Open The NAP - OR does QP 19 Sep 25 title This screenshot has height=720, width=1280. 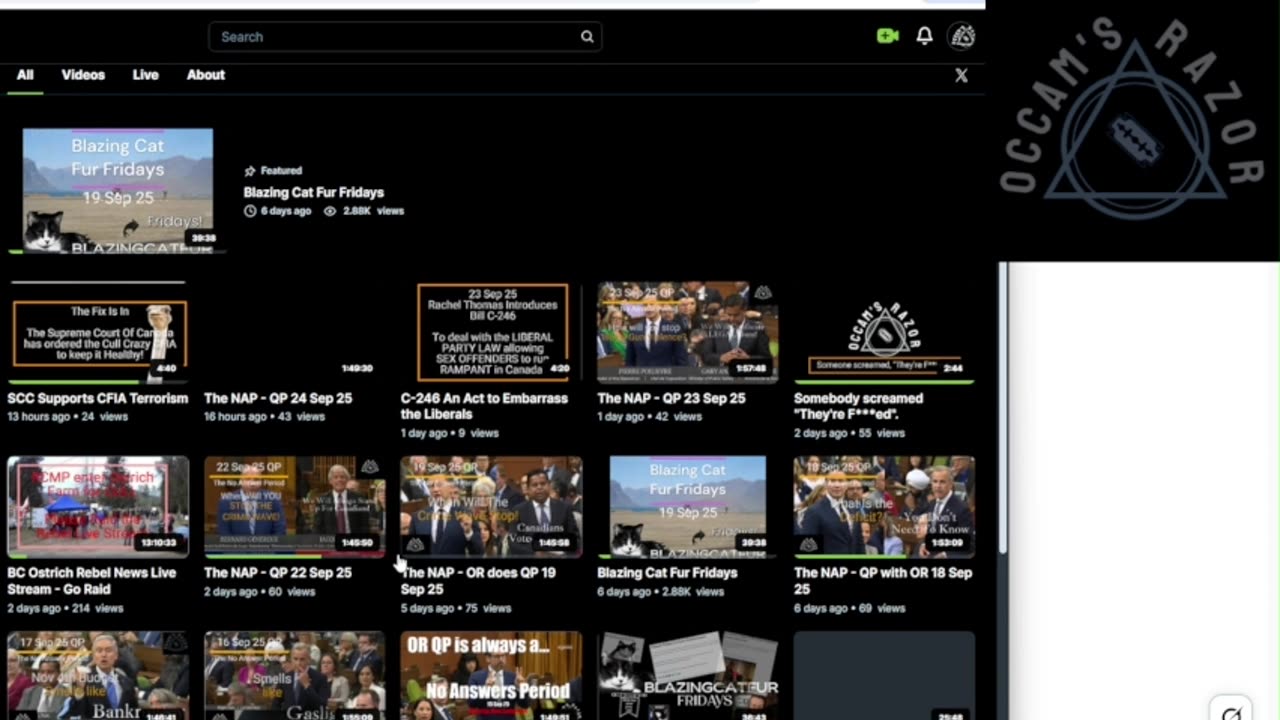(x=478, y=581)
